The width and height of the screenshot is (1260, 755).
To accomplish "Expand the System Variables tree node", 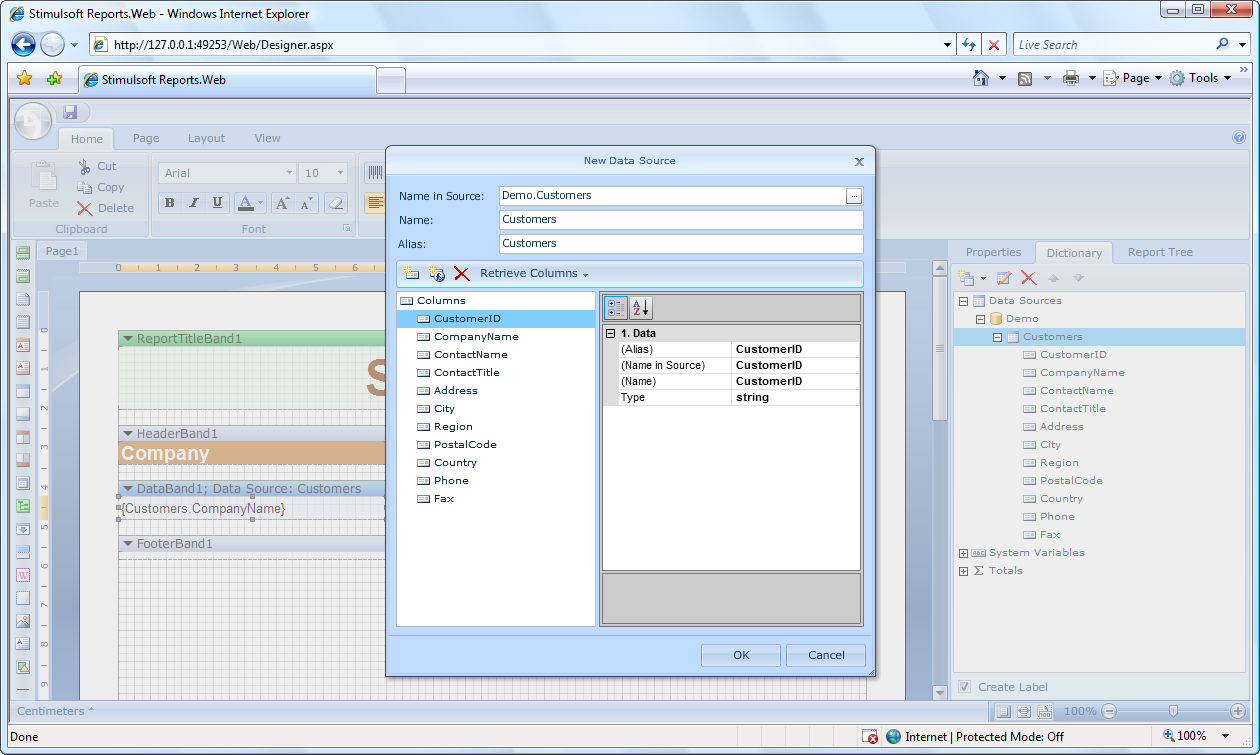I will coord(963,553).
